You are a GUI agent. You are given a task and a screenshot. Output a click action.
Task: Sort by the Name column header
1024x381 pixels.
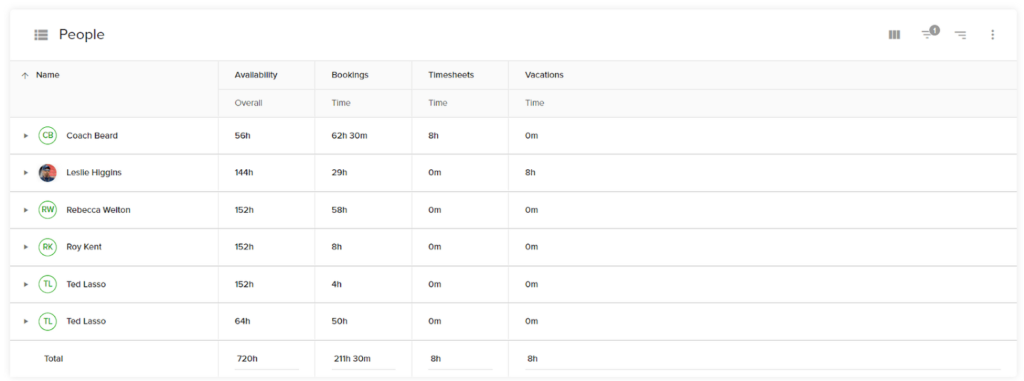tap(48, 75)
